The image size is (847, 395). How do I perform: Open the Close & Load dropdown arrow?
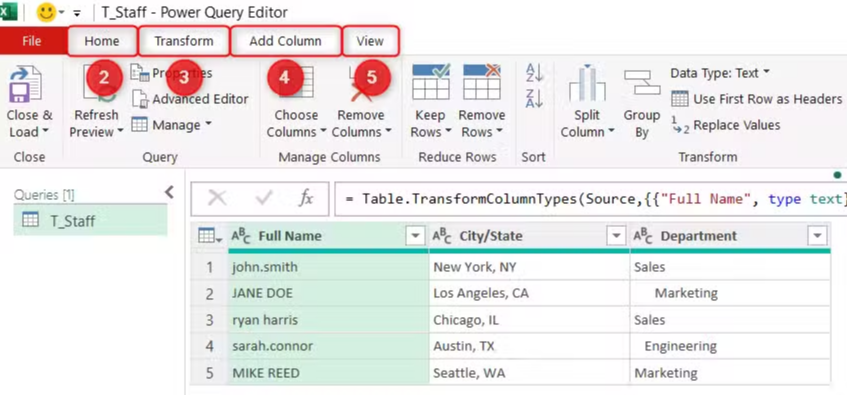point(45,132)
